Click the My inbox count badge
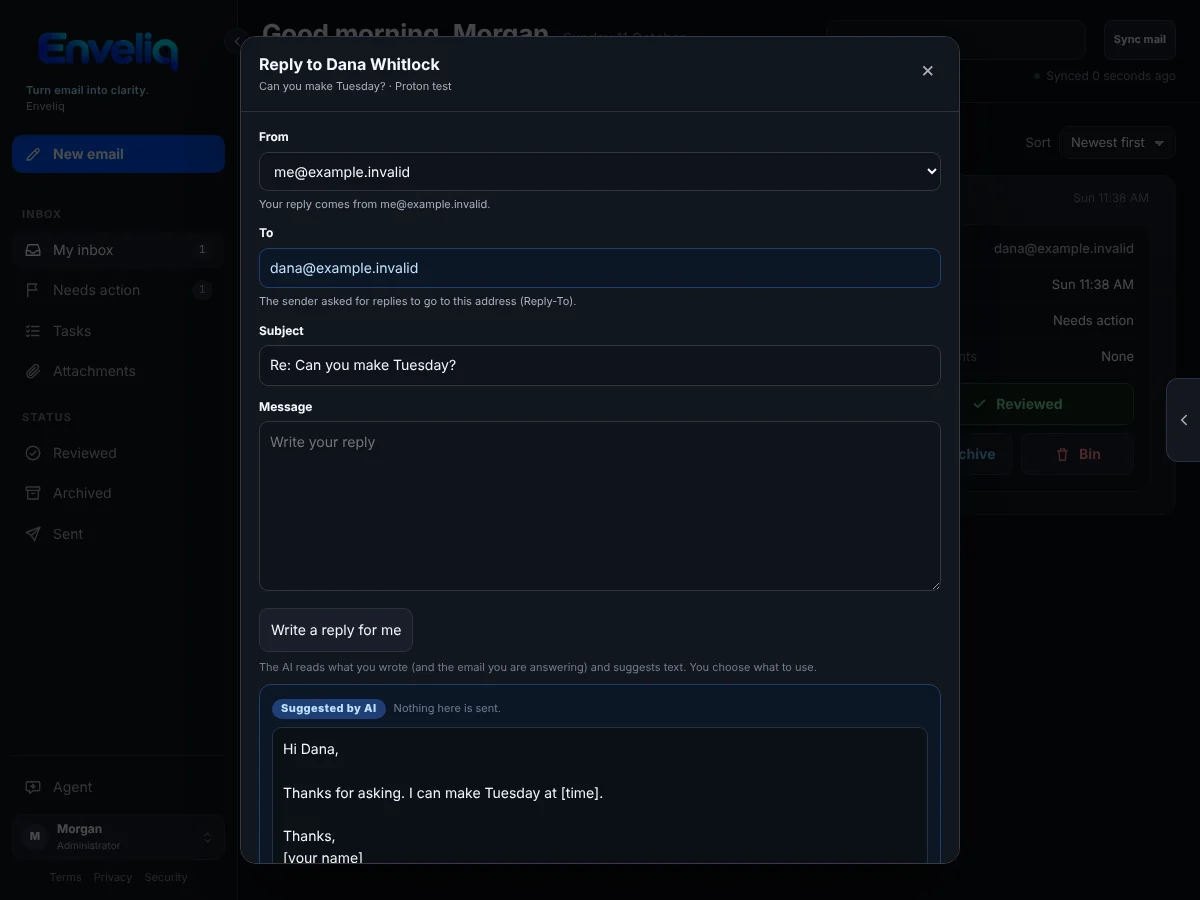This screenshot has width=1200, height=900. [x=202, y=250]
